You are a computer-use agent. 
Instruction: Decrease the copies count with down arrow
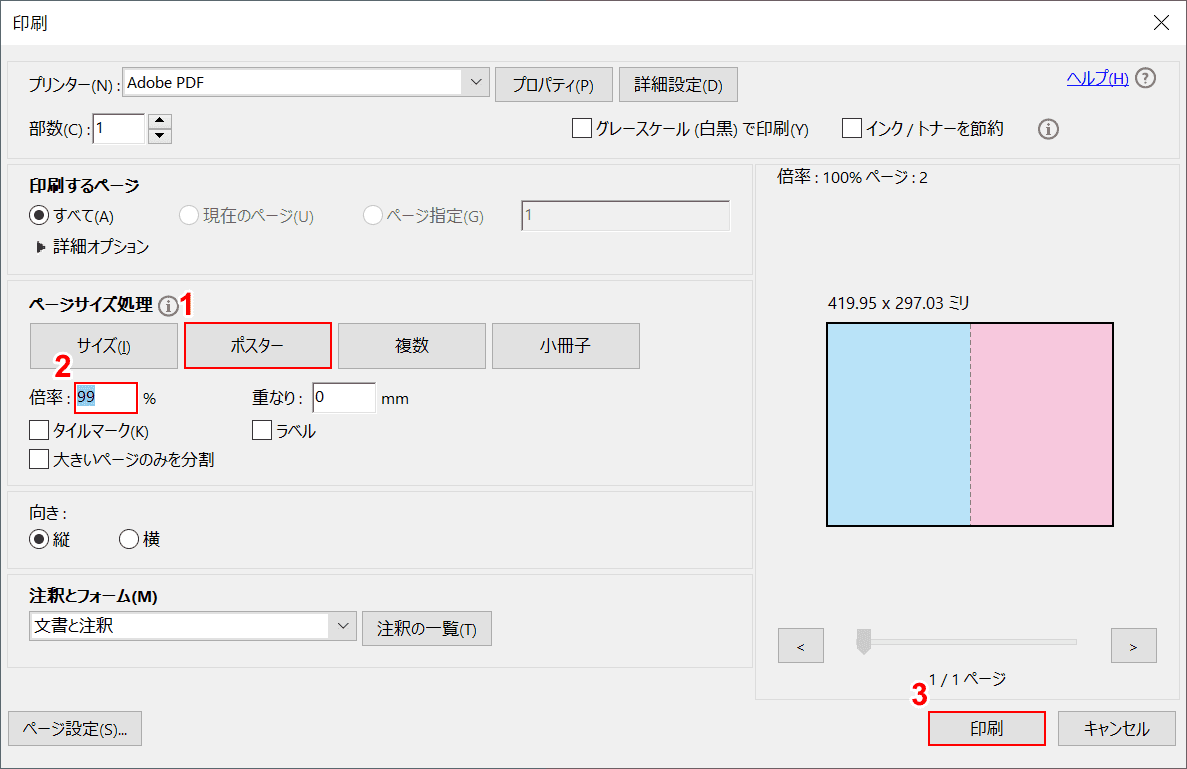tap(160, 136)
